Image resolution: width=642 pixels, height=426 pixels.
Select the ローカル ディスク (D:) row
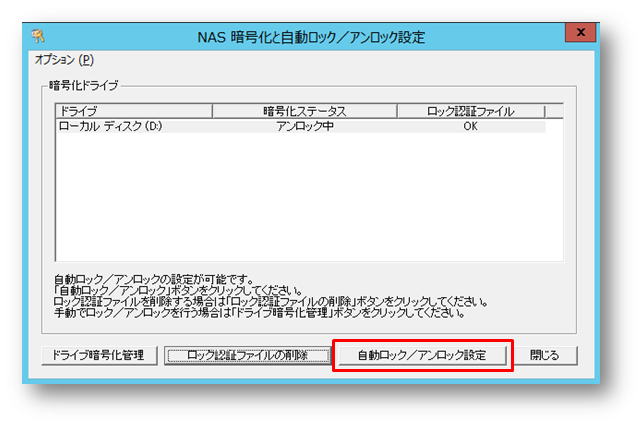click(301, 126)
